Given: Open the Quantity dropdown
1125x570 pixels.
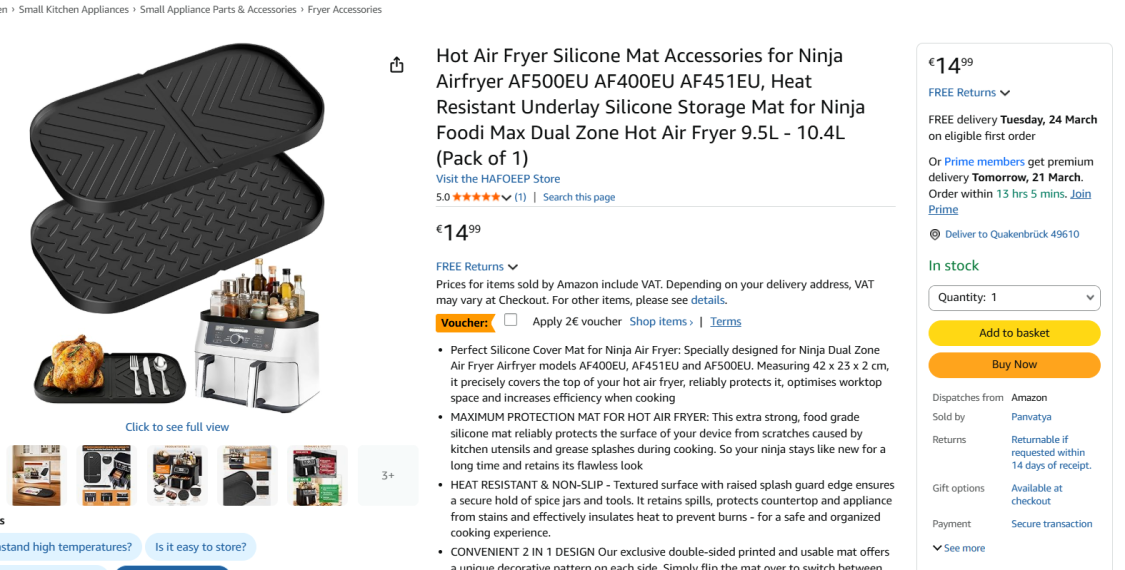Looking at the screenshot, I should coord(1014,298).
